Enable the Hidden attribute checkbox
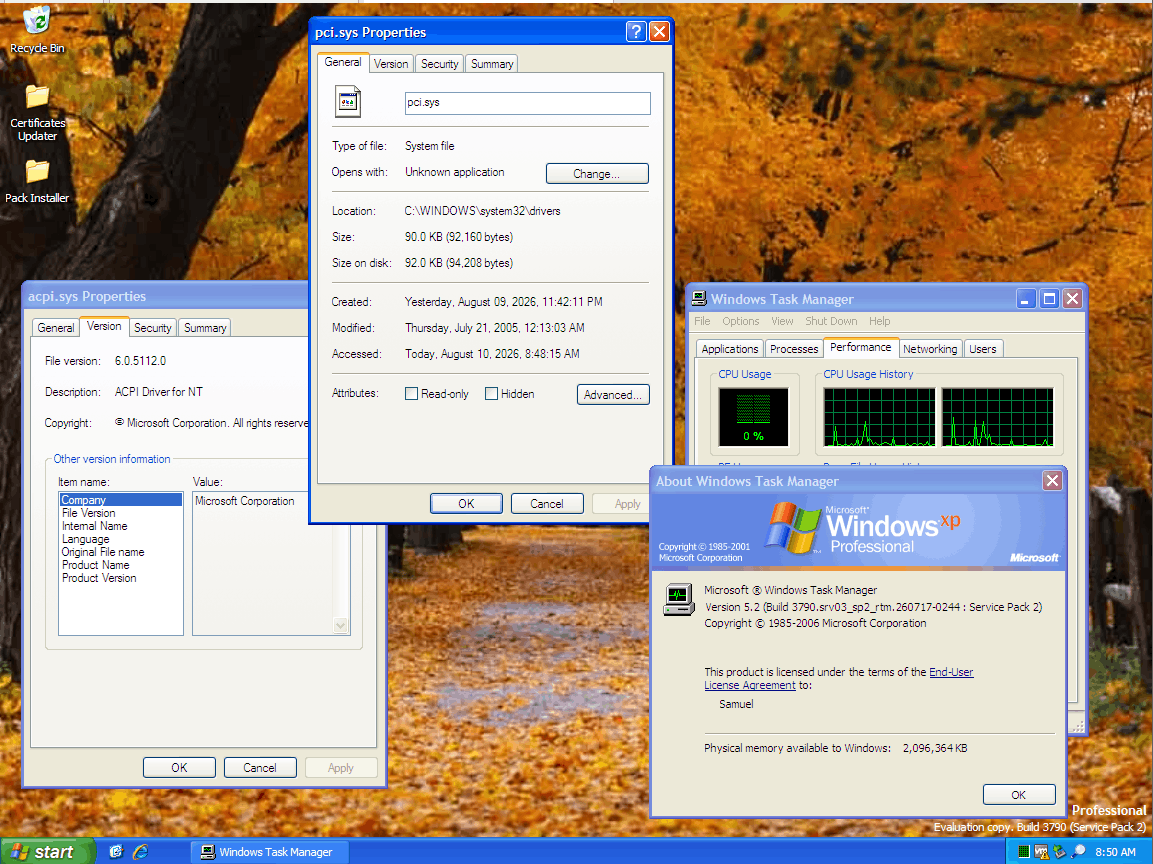Image resolution: width=1153 pixels, height=864 pixels. point(491,393)
